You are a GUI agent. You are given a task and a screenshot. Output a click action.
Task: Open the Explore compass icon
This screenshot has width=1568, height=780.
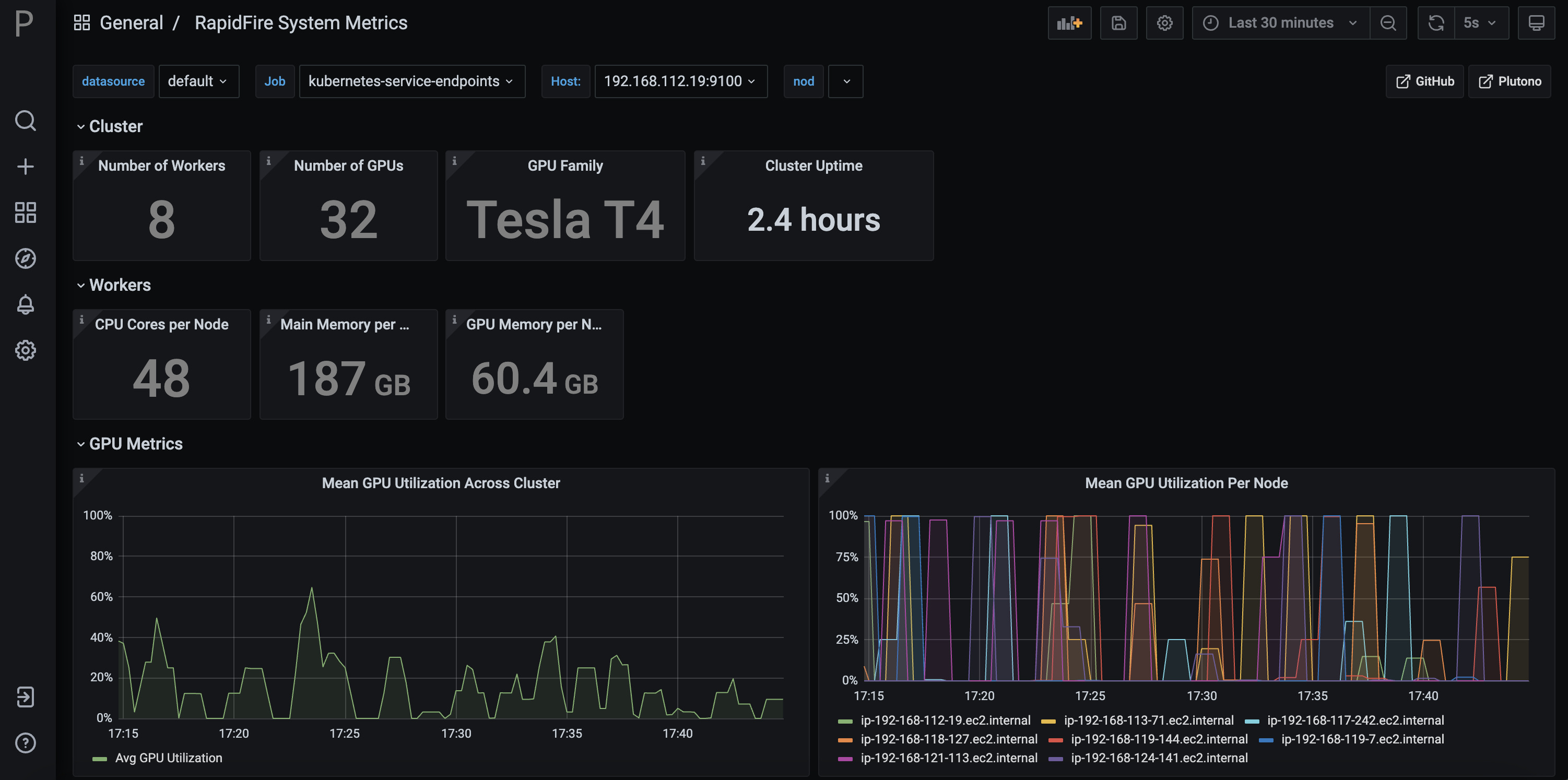coord(25,258)
